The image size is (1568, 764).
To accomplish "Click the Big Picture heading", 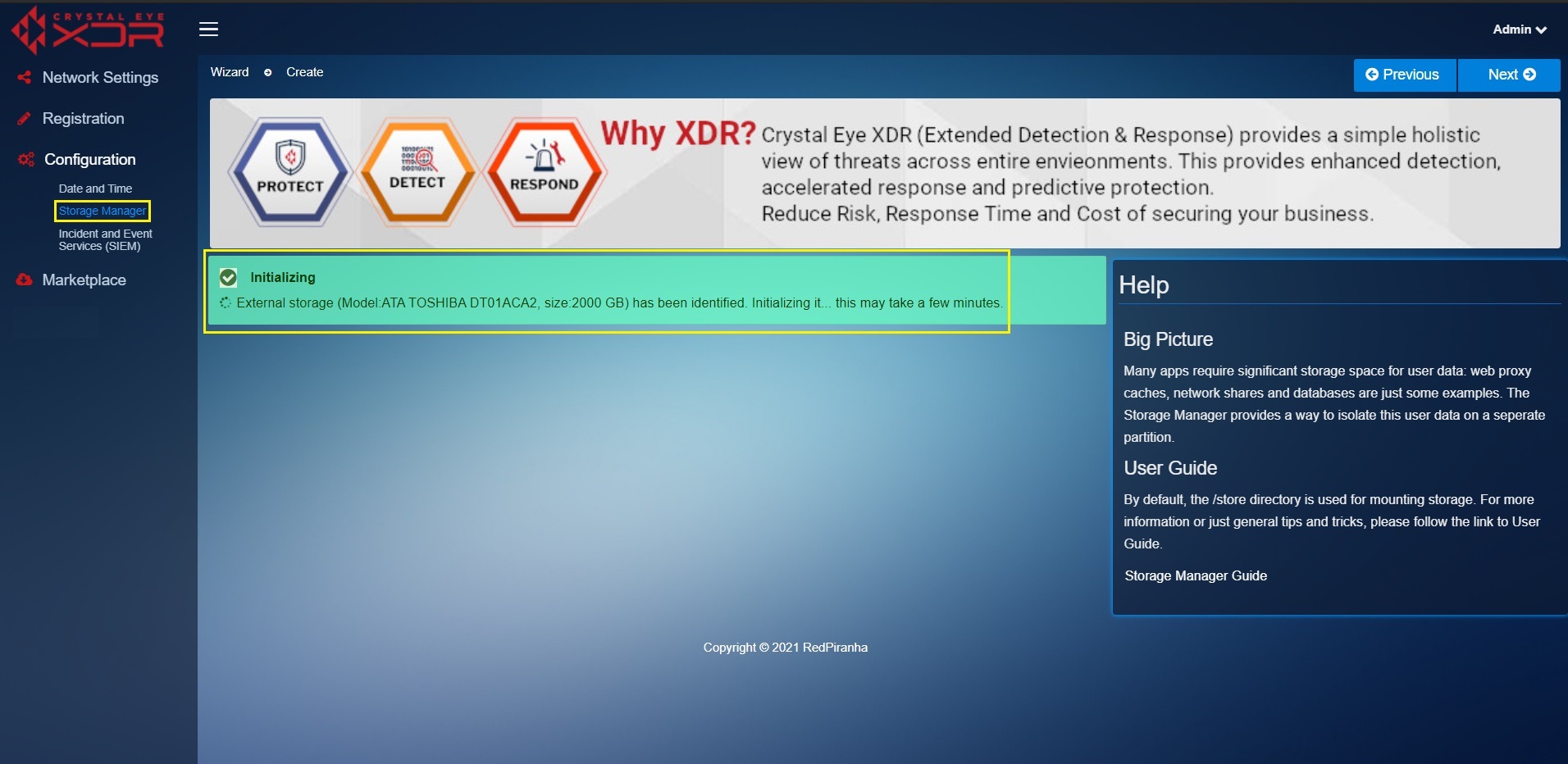I will tap(1168, 339).
